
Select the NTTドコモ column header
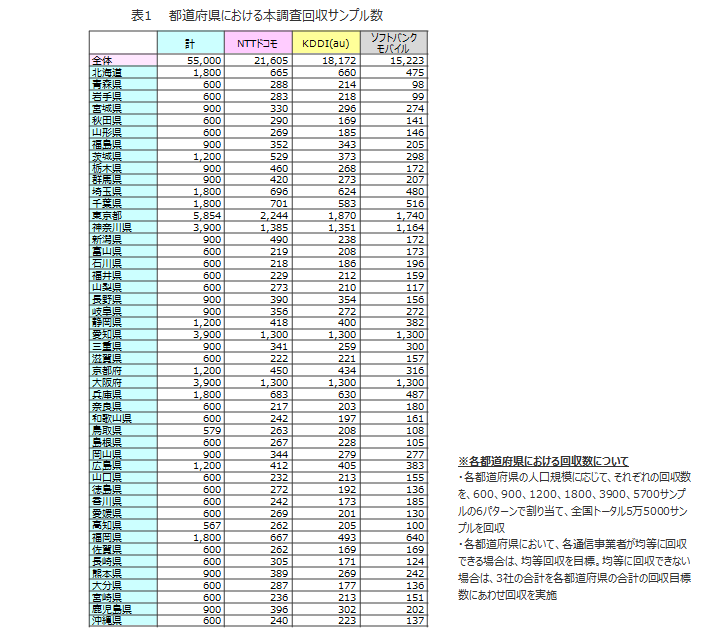coord(258,43)
